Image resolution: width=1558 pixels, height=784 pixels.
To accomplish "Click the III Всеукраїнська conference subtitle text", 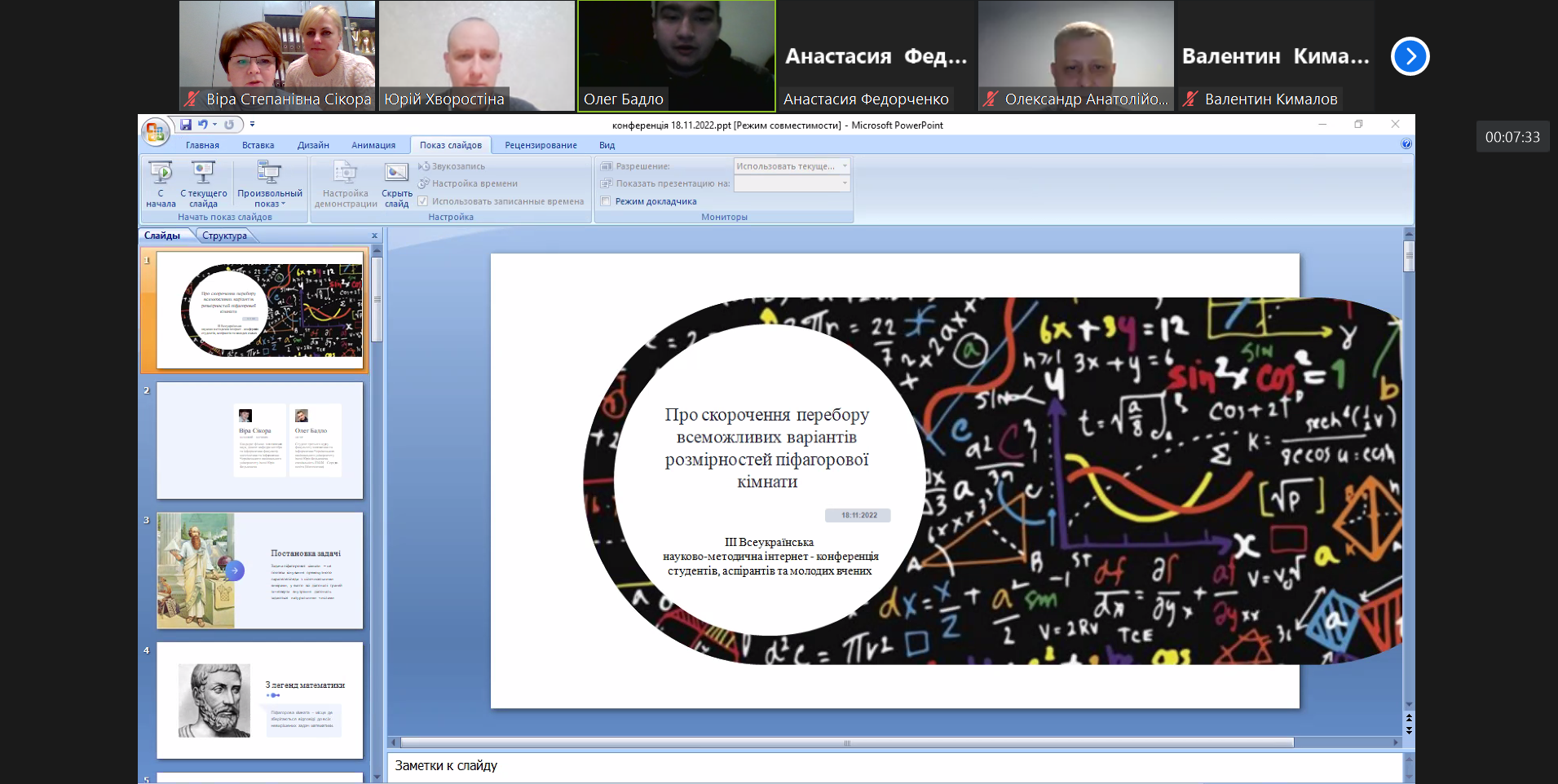I will click(770, 557).
